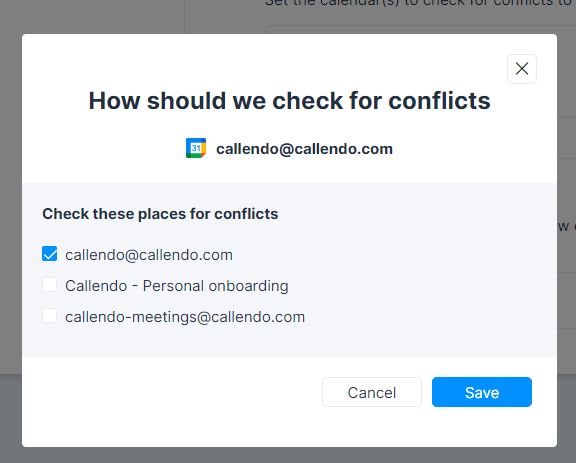
Task: Uncheck the callendo@callendo.com calendar checkbox
Action: pyautogui.click(x=50, y=254)
